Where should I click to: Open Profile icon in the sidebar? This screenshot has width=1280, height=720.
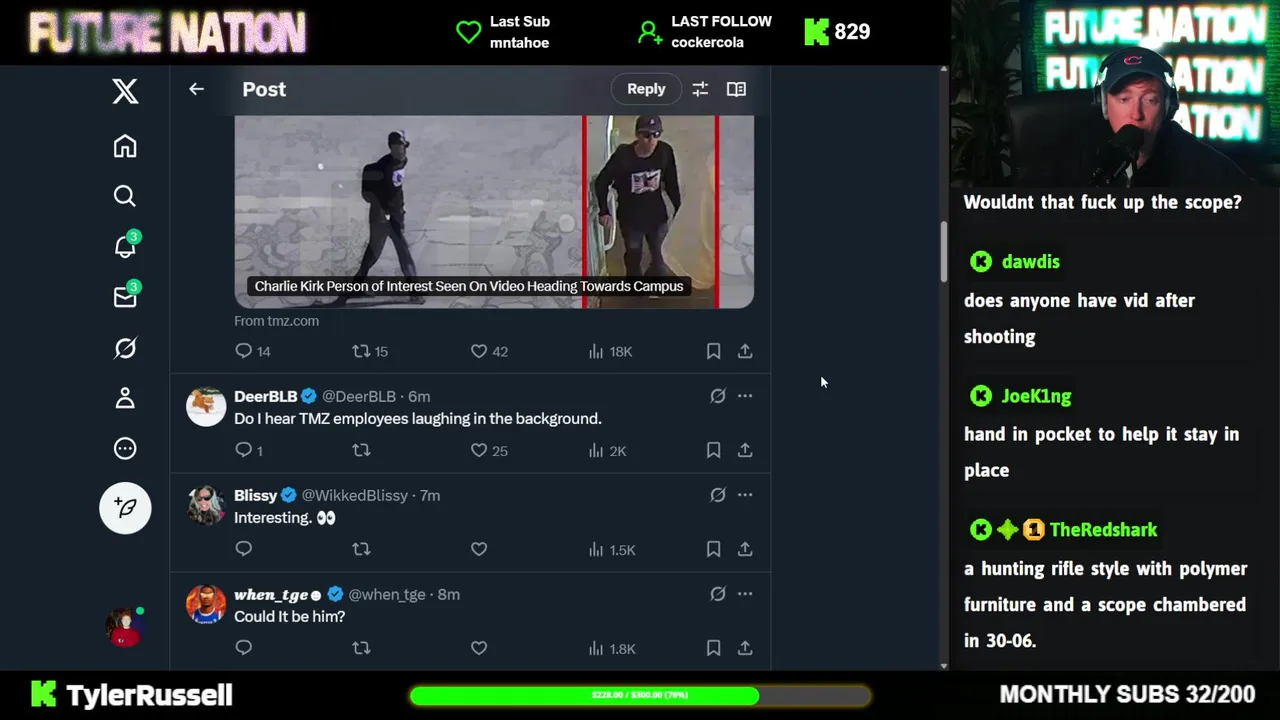coord(125,398)
